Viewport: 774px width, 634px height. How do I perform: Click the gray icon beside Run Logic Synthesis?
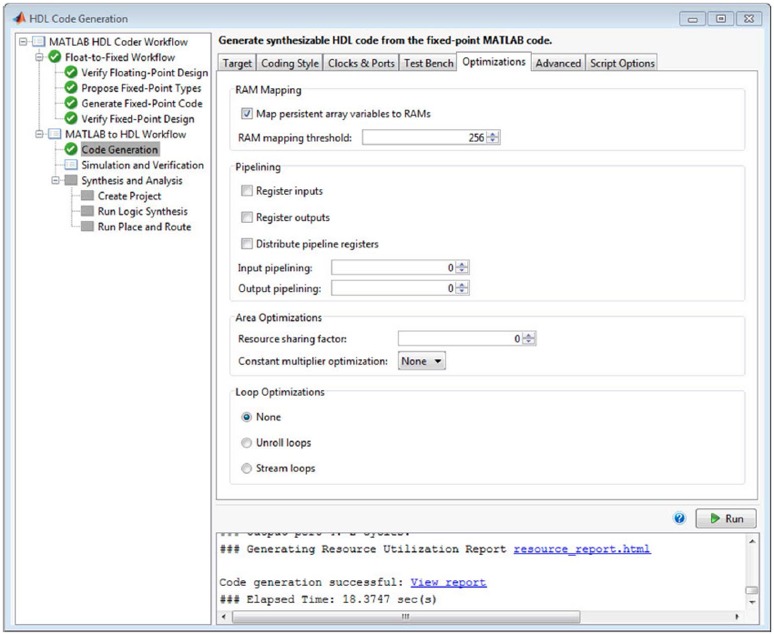coord(87,211)
